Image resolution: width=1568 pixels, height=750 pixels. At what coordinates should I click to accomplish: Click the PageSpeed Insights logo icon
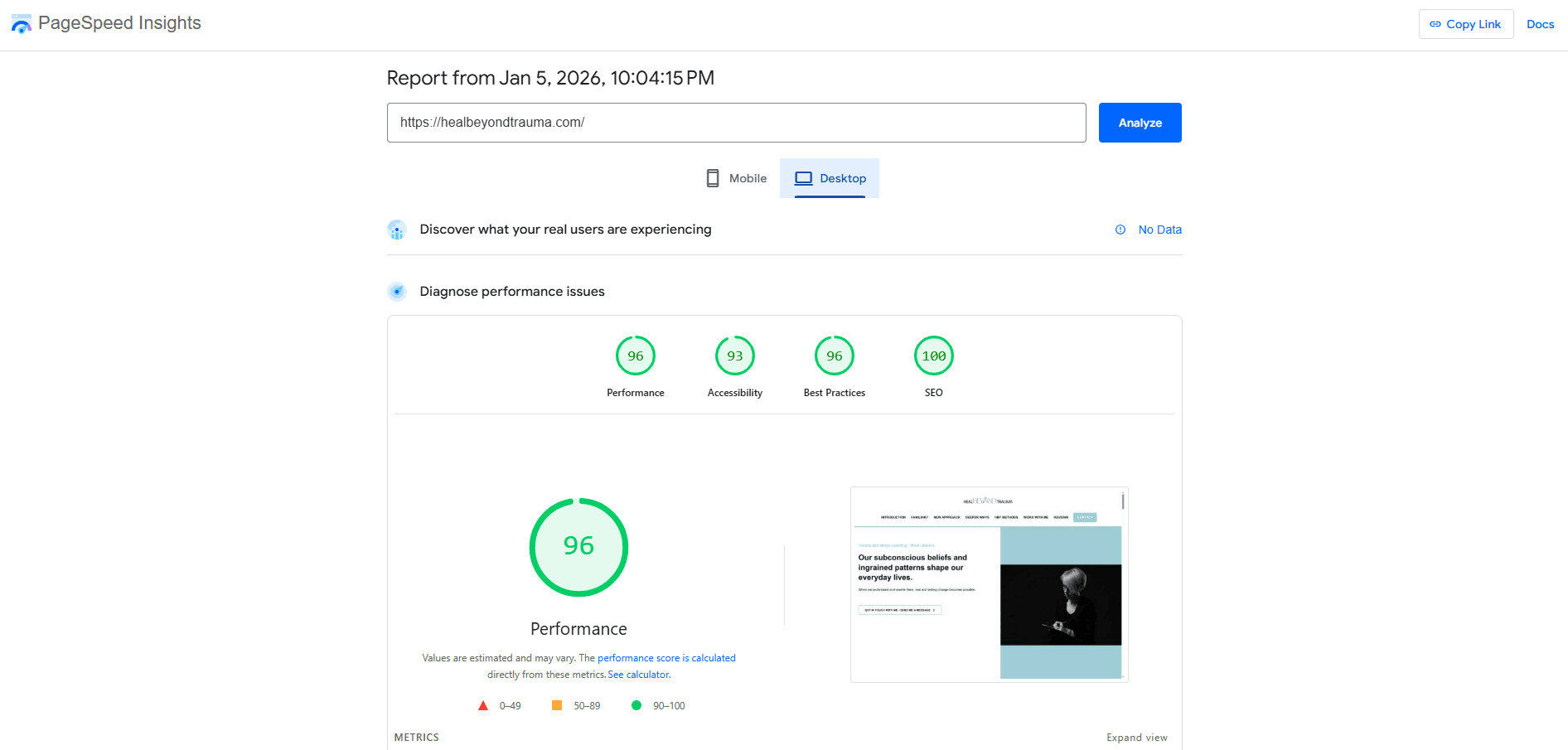tap(21, 24)
